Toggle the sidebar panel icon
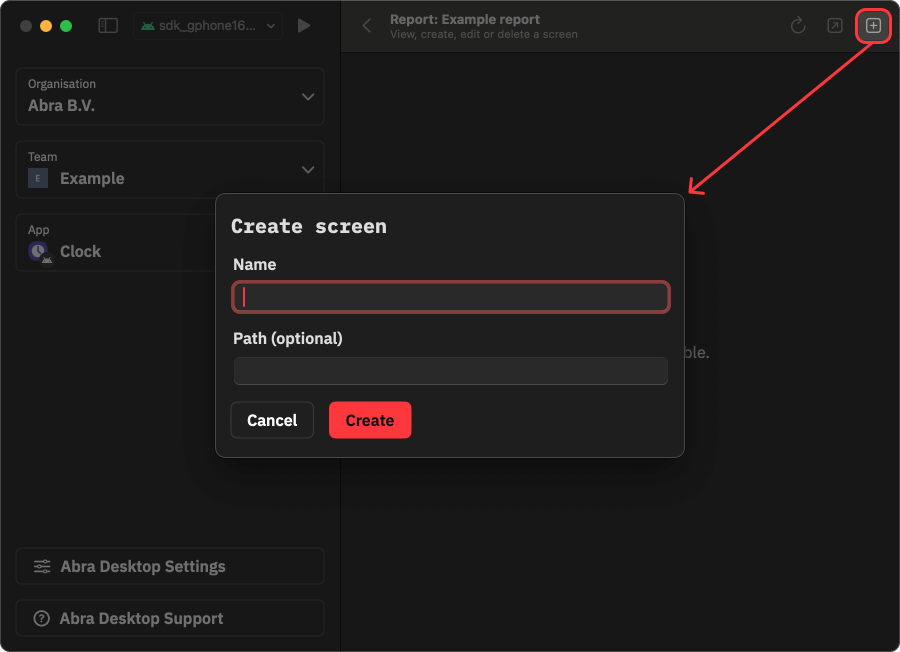The width and height of the screenshot is (900, 652). tap(108, 26)
